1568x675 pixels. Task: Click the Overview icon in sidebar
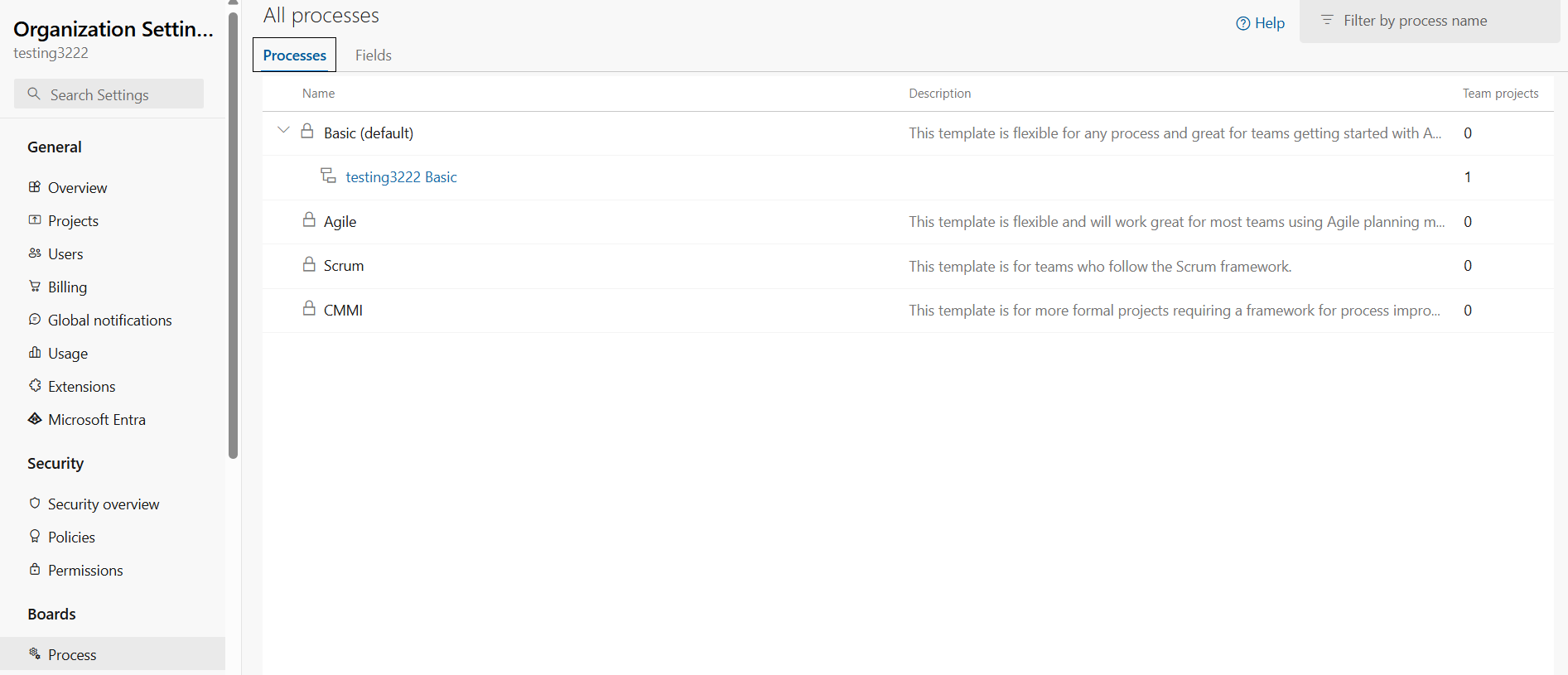pos(35,187)
